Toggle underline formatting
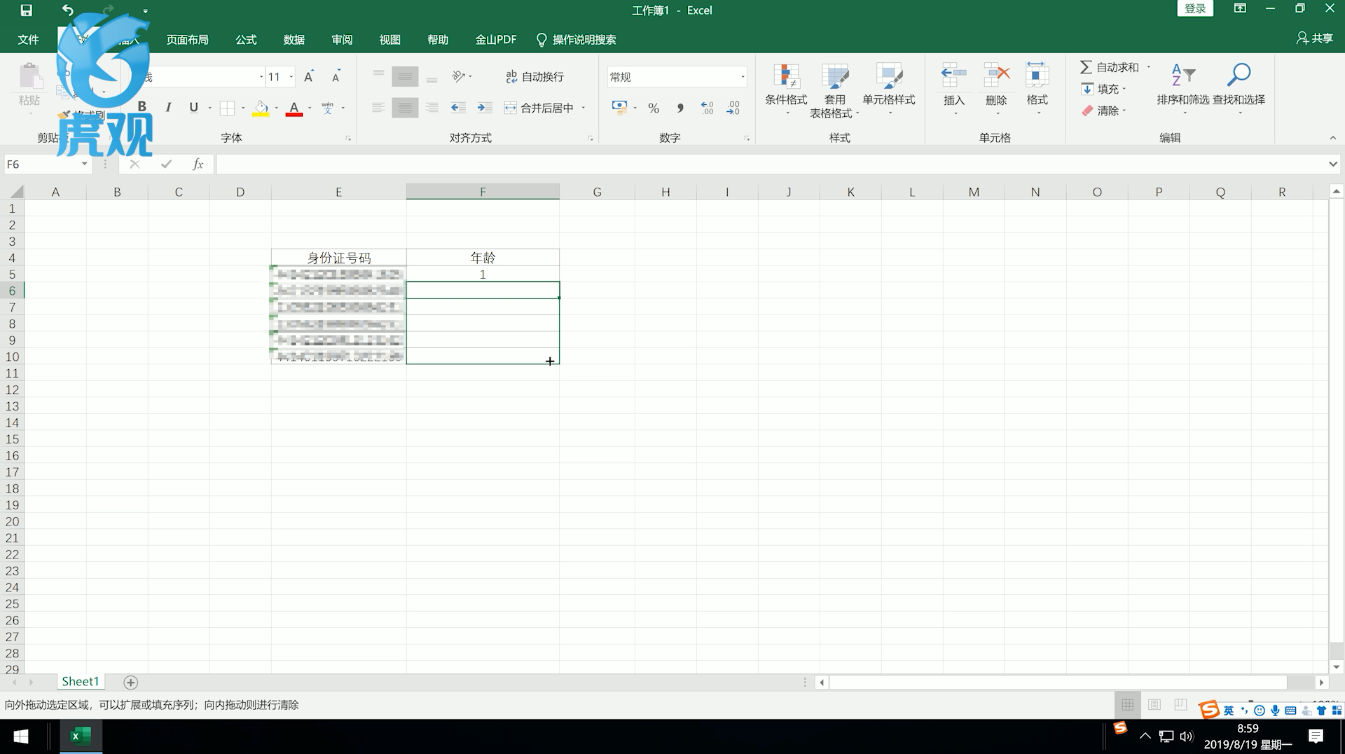 coord(193,107)
